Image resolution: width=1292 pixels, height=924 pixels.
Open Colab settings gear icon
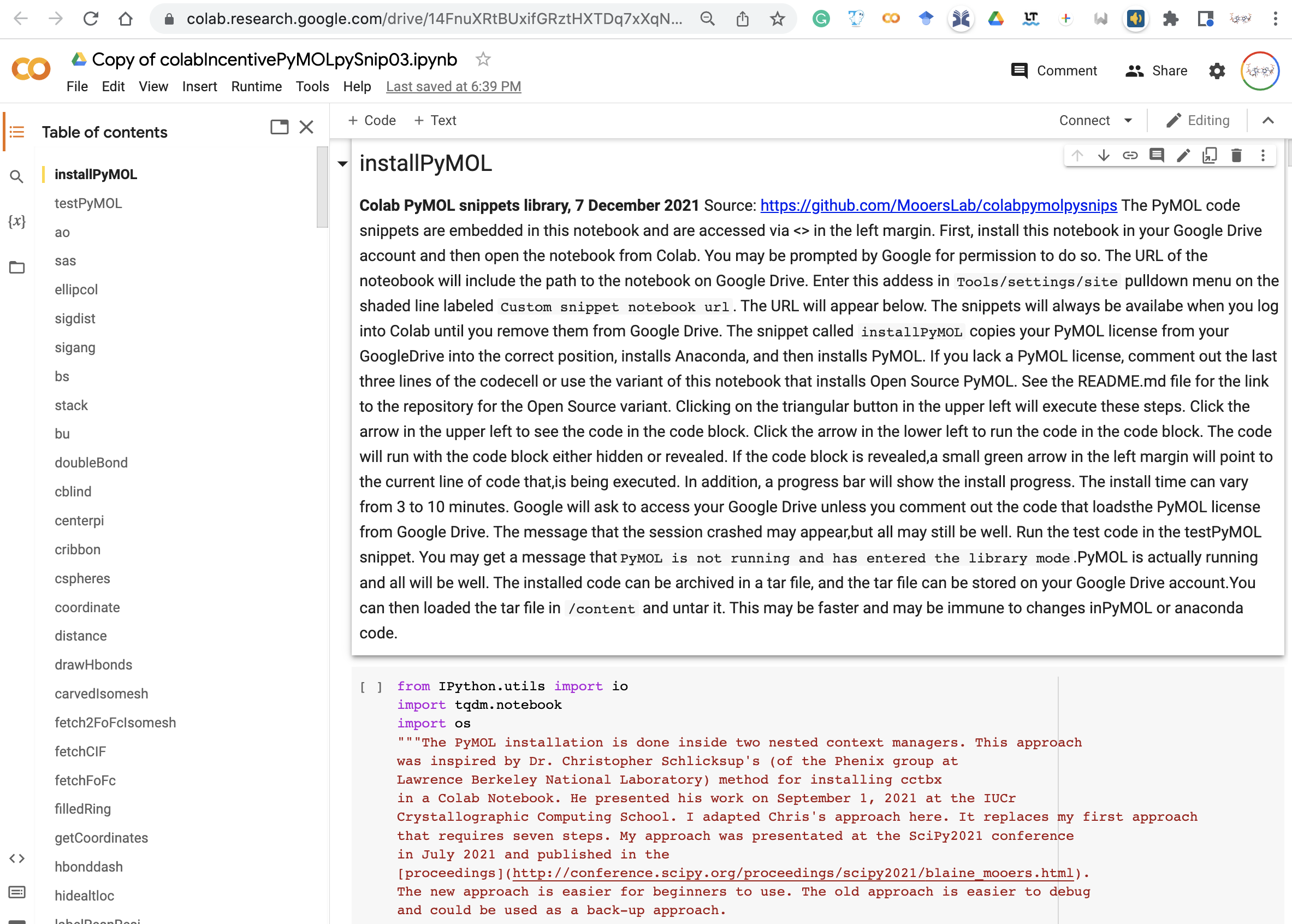1217,71
